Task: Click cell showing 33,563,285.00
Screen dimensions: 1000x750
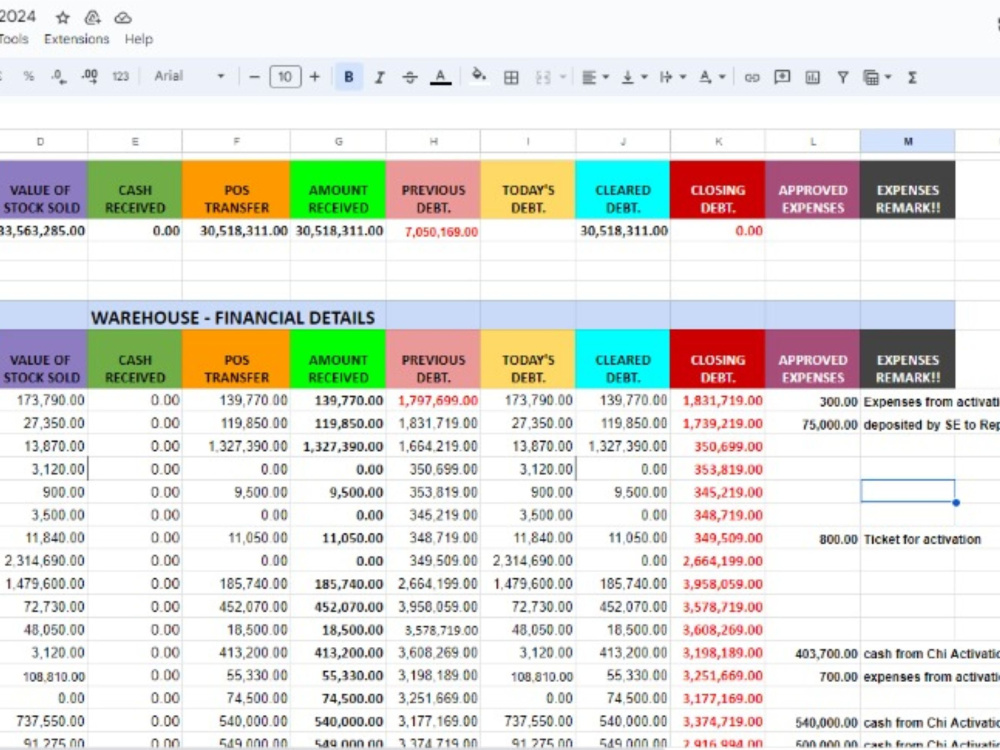Action: (x=43, y=230)
